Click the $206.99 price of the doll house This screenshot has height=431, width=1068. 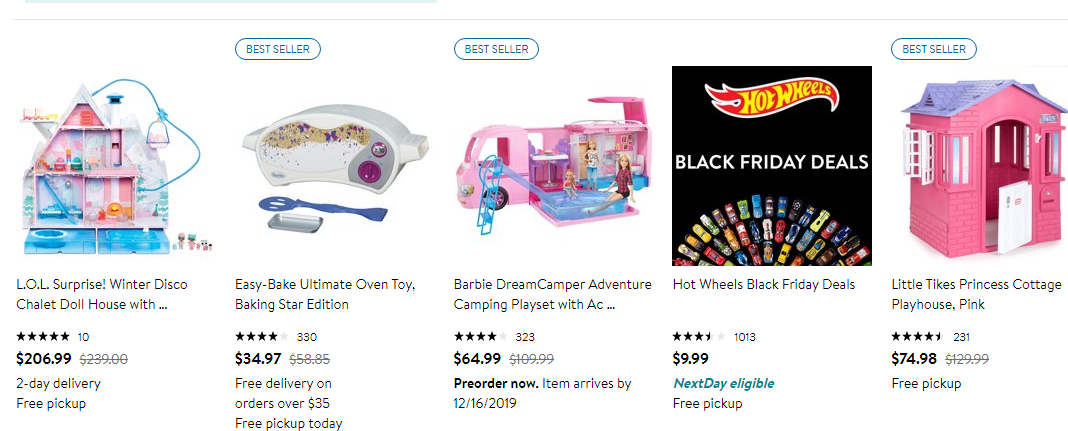tap(44, 358)
